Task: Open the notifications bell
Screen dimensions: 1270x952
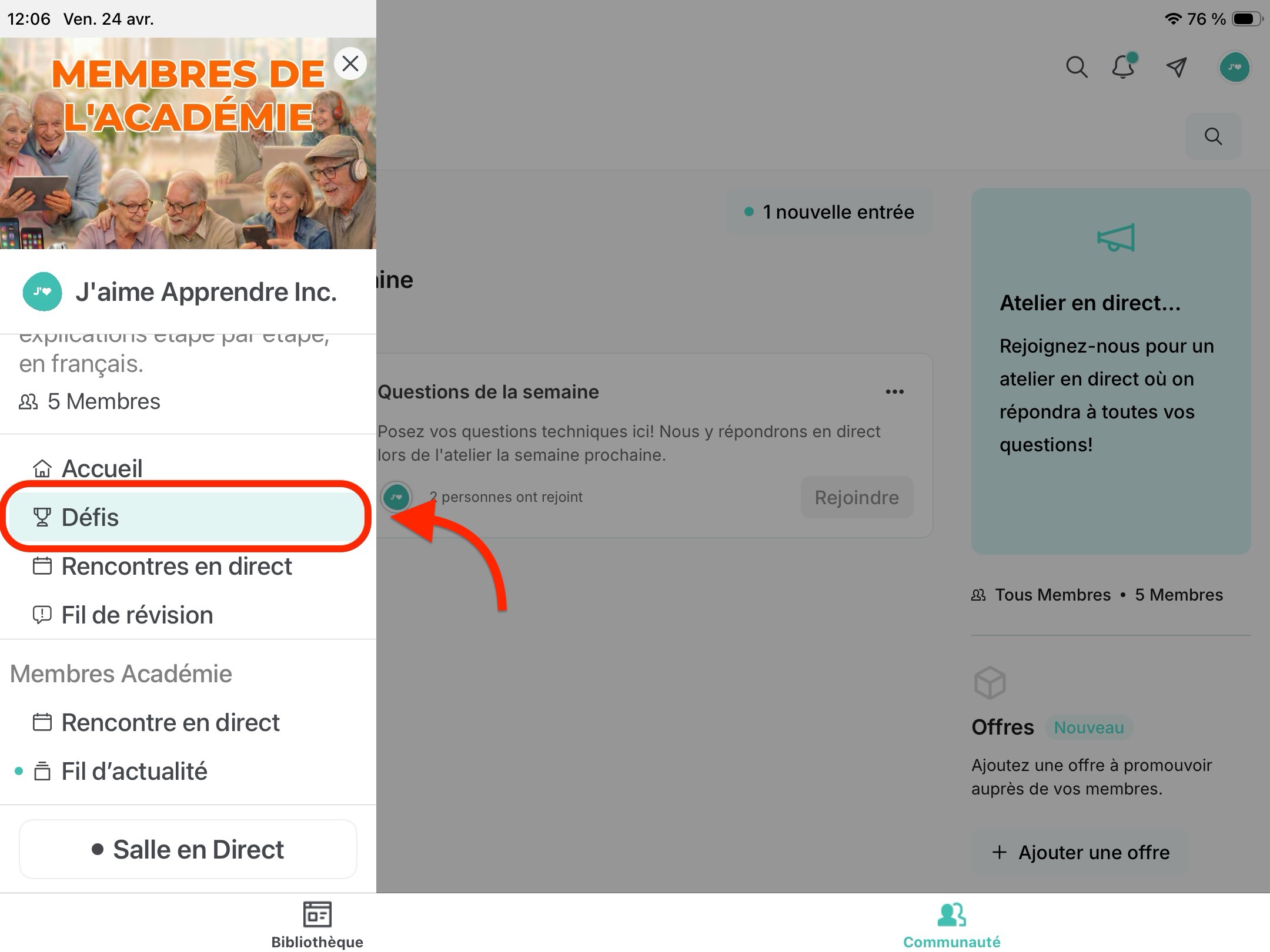Action: (x=1124, y=66)
